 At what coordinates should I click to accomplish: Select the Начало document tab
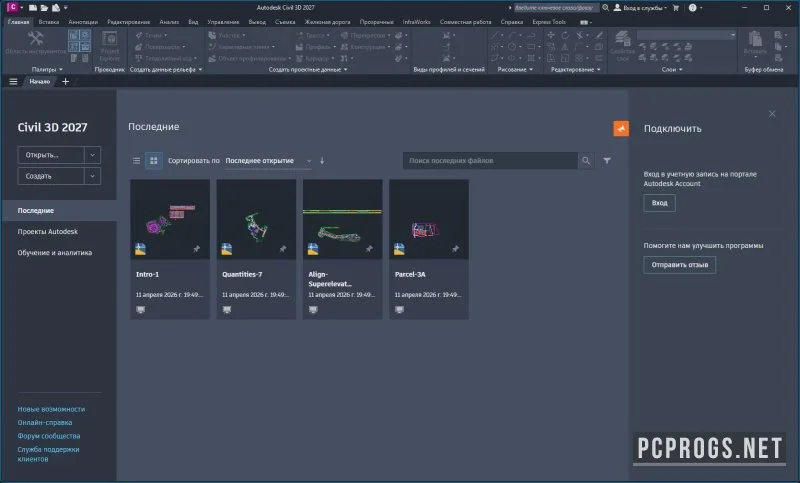39,82
